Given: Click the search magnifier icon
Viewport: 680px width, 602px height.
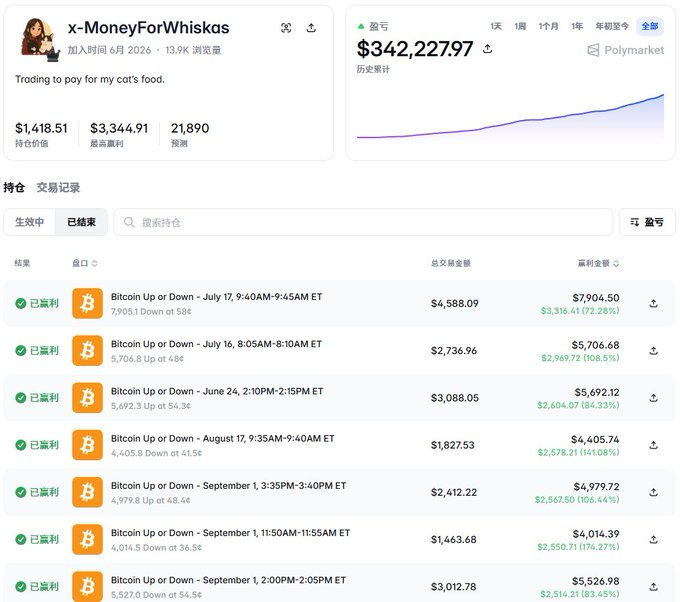Looking at the screenshot, I should [x=129, y=222].
